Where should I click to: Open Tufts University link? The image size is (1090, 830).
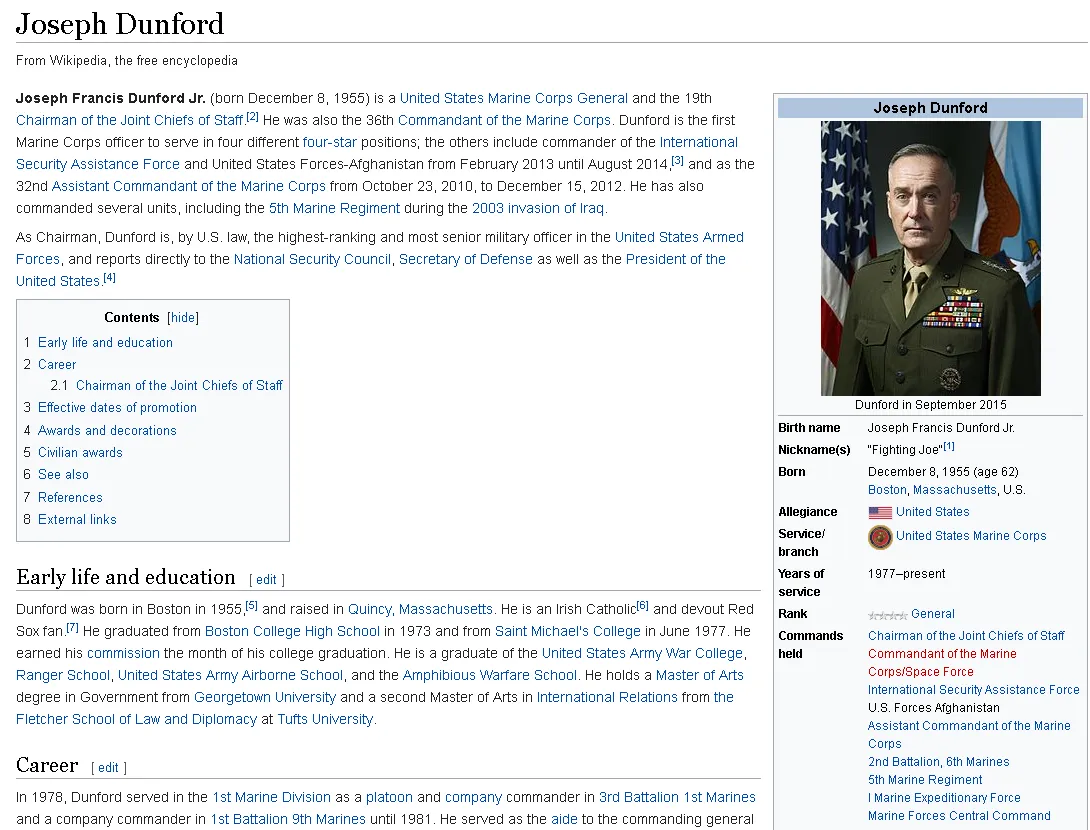click(x=325, y=720)
